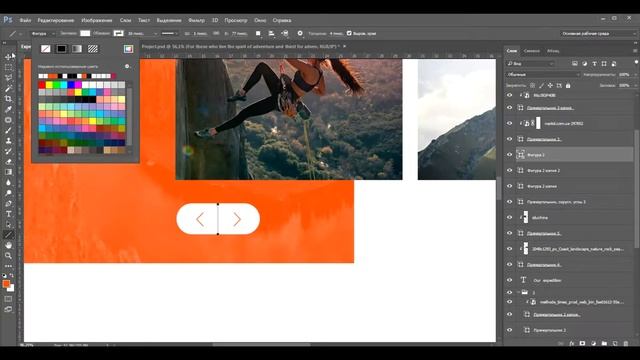Select the Zoom tool
The image size is (640, 360).
pyautogui.click(x=8, y=256)
